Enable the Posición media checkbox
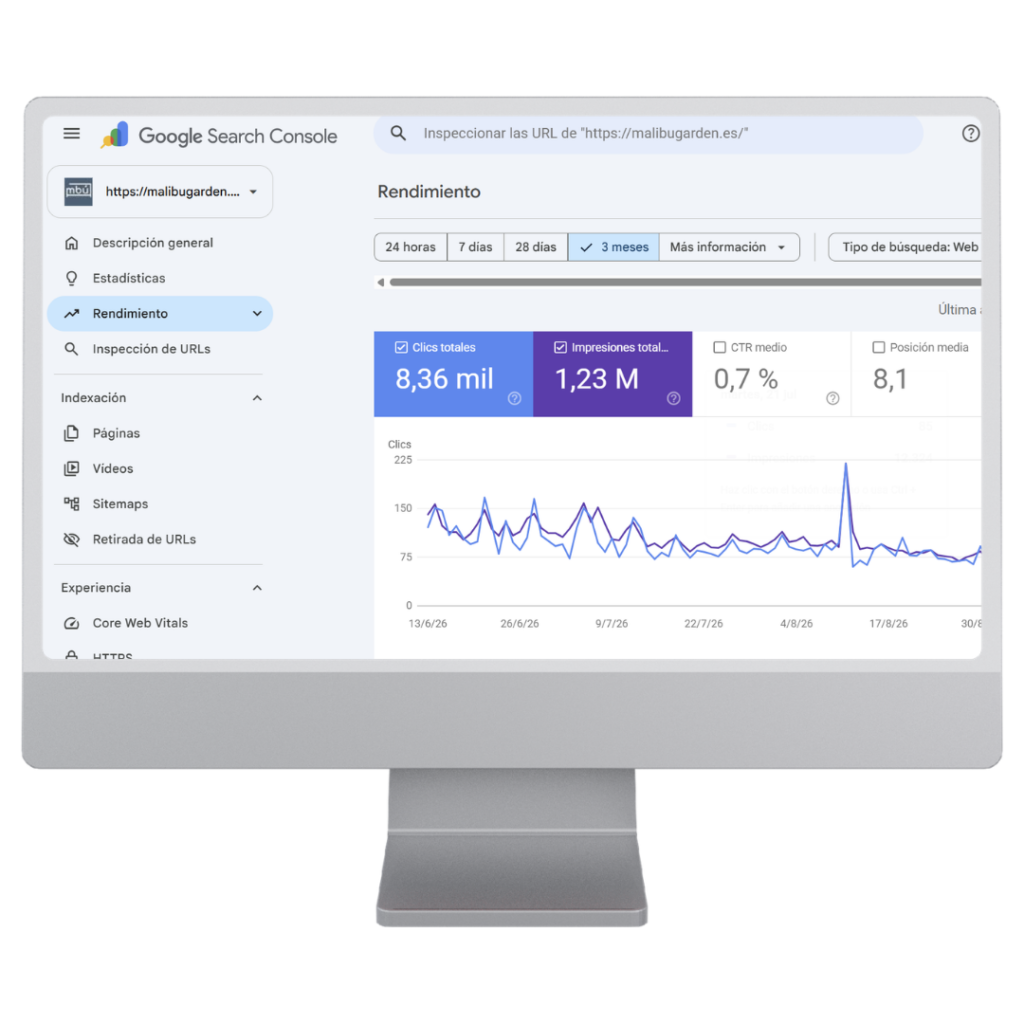The width and height of the screenshot is (1024, 1024). (879, 347)
